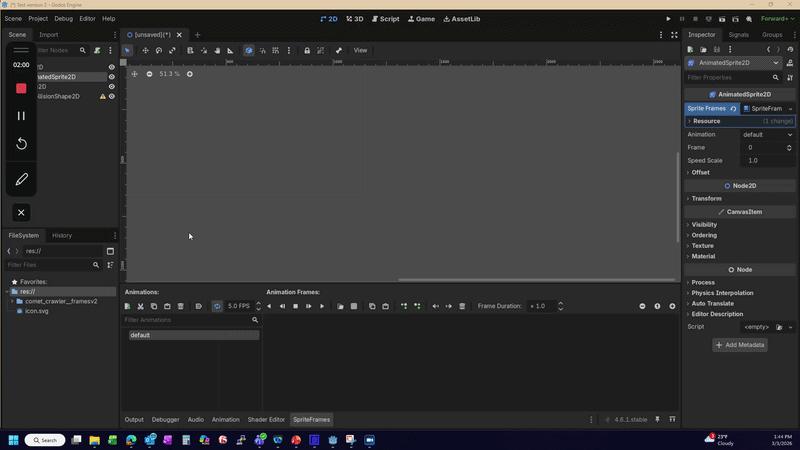Image resolution: width=800 pixels, height=450 pixels.
Task: Expand the Visibility section in Inspector
Action: click(x=704, y=225)
